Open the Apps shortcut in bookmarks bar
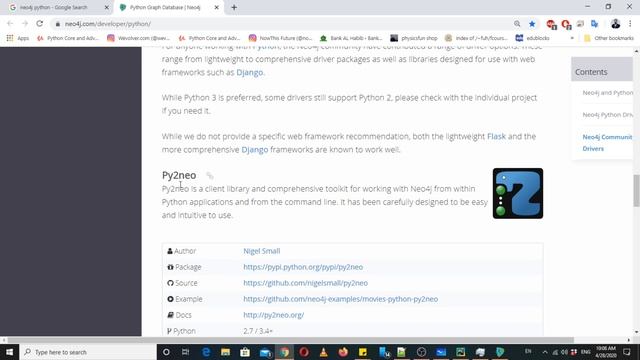The height and width of the screenshot is (360, 640). (x=18, y=38)
